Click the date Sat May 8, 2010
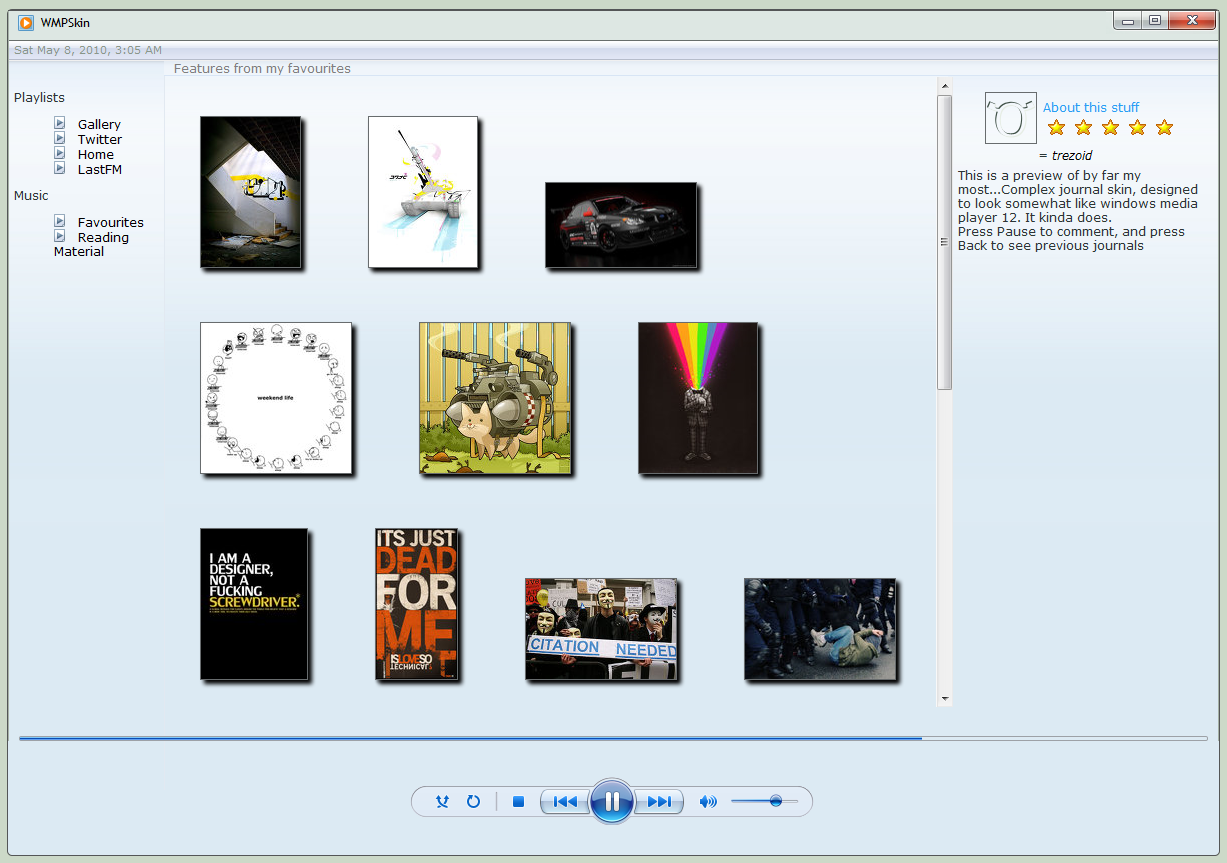Image resolution: width=1227 pixels, height=863 pixels. coord(88,50)
